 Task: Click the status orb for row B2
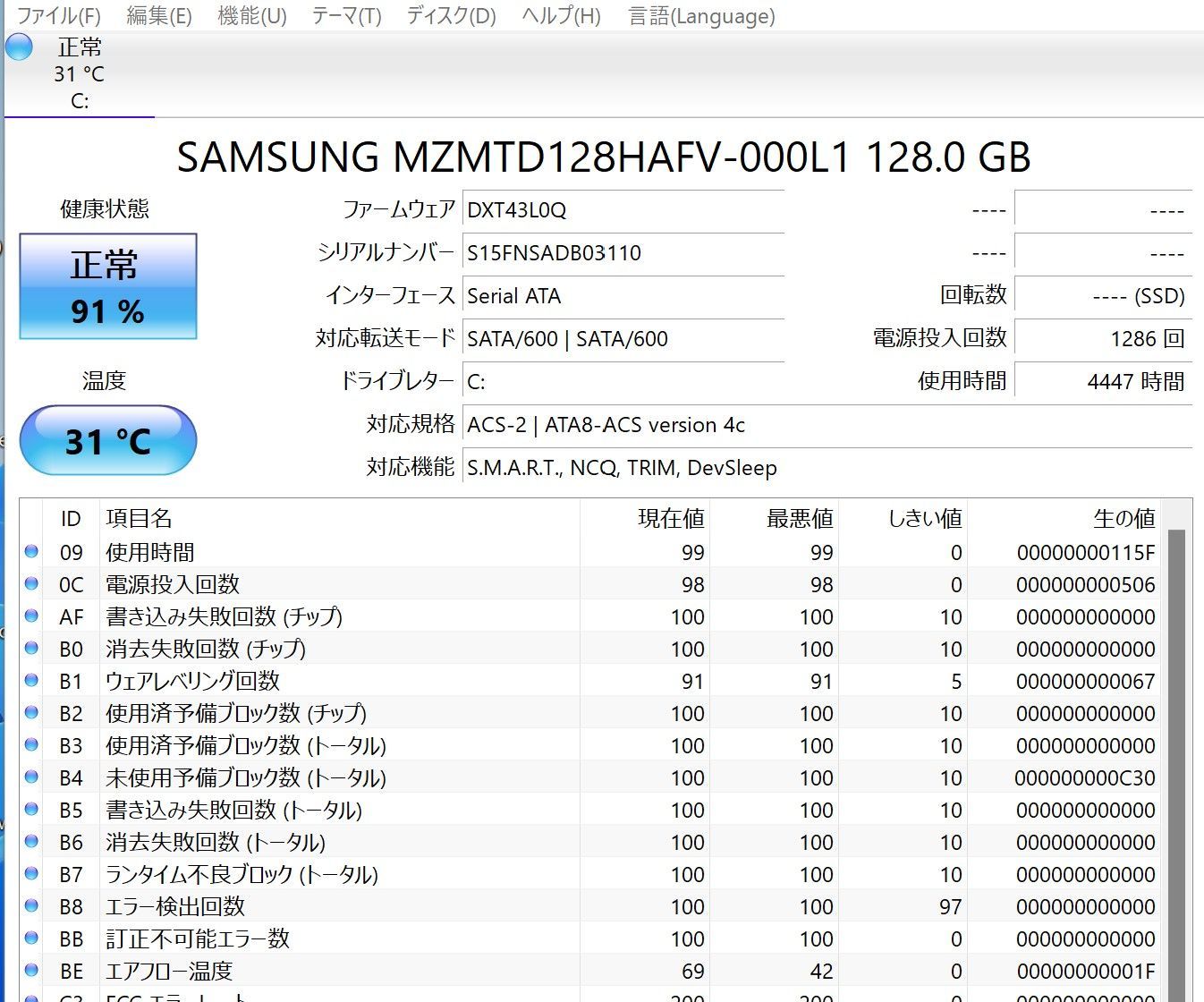pos(31,712)
